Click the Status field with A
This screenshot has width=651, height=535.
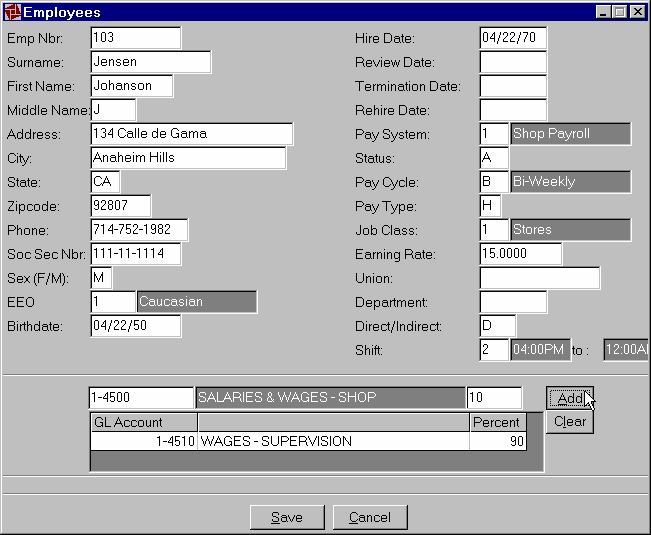(x=494, y=158)
